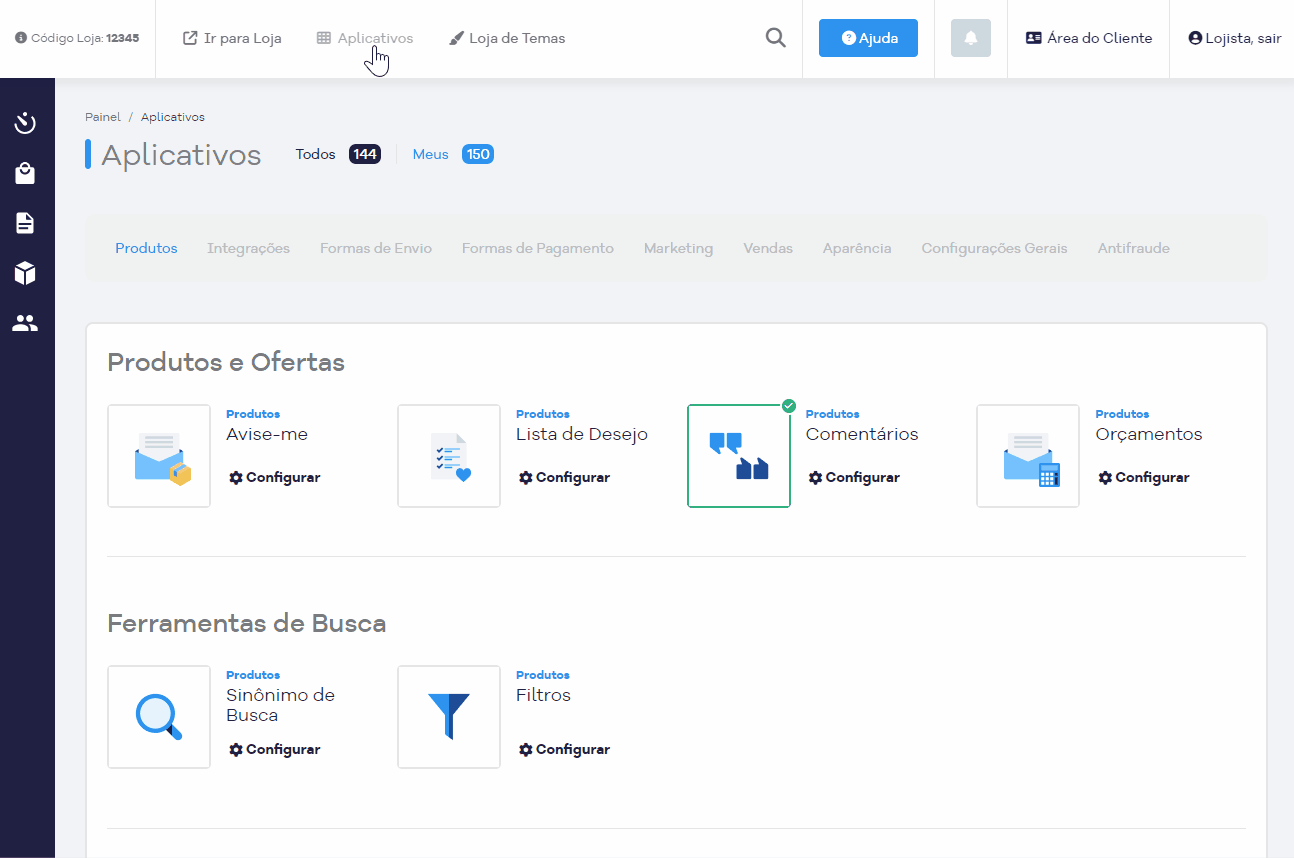The width and height of the screenshot is (1294, 858).
Task: Click the Orçamentos app title
Action: click(x=1149, y=434)
